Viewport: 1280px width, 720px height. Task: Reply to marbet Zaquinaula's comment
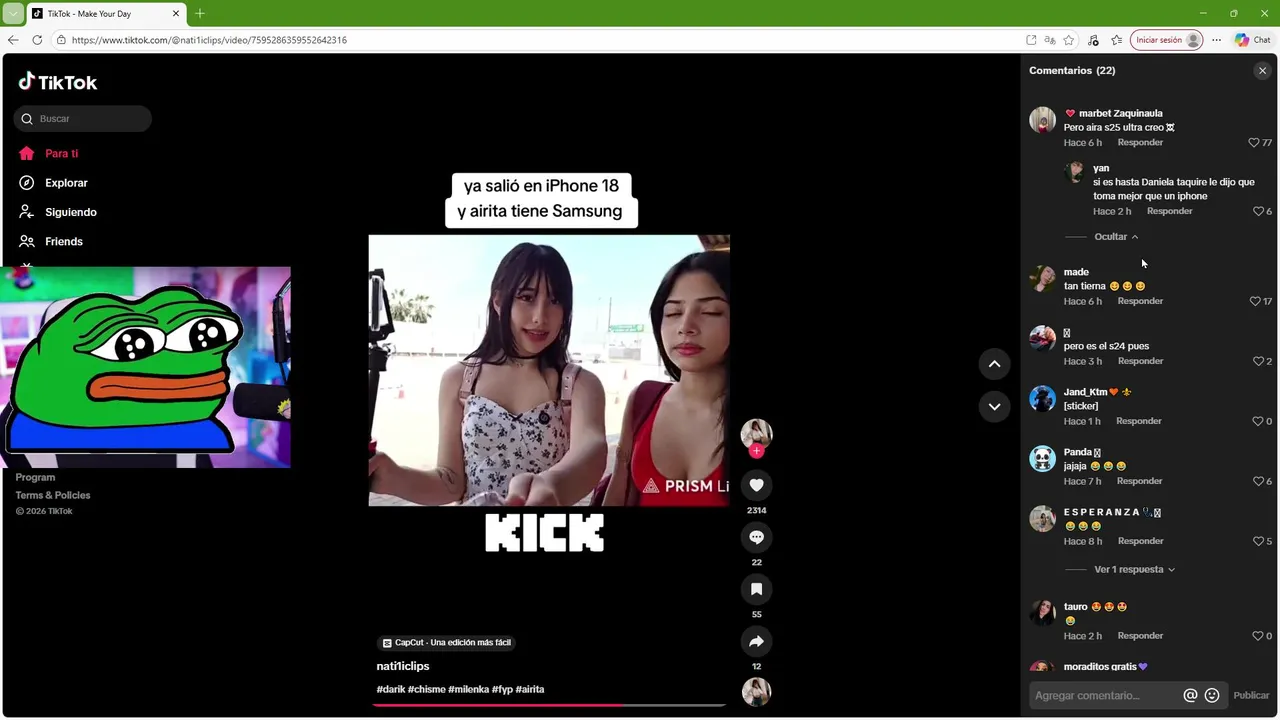[x=1140, y=143]
